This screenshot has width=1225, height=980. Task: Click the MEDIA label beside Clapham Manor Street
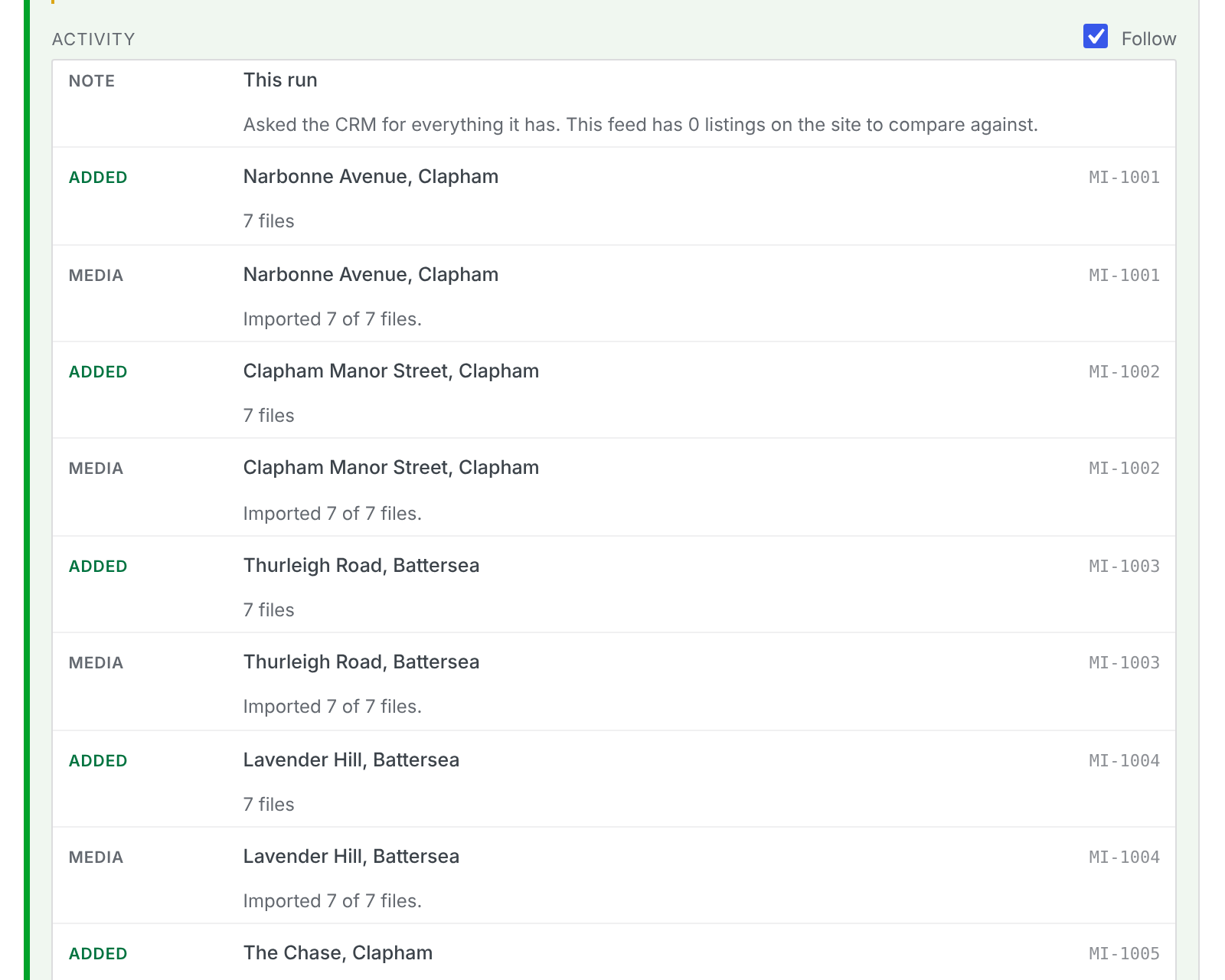click(x=96, y=469)
